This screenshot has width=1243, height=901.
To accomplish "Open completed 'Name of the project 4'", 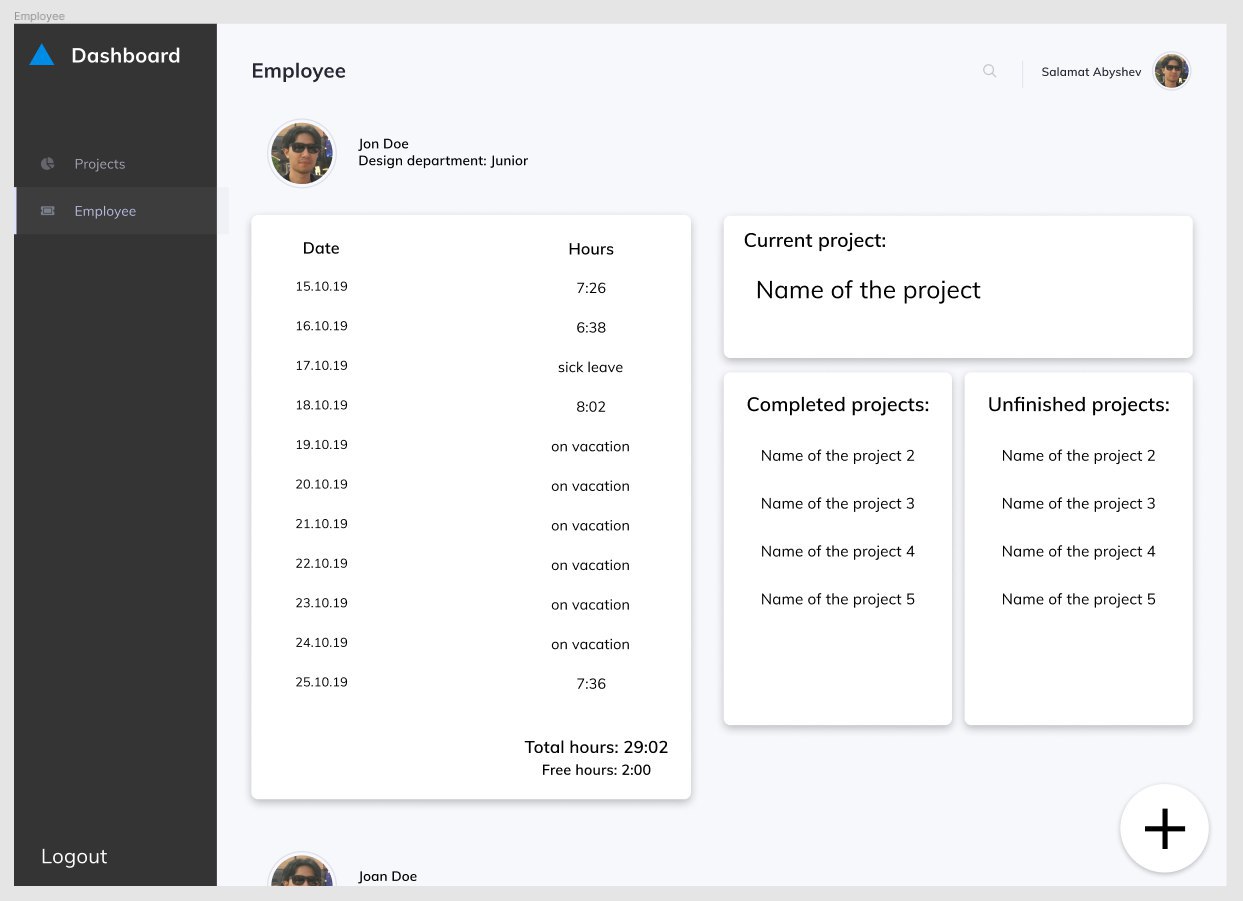I will [x=838, y=552].
